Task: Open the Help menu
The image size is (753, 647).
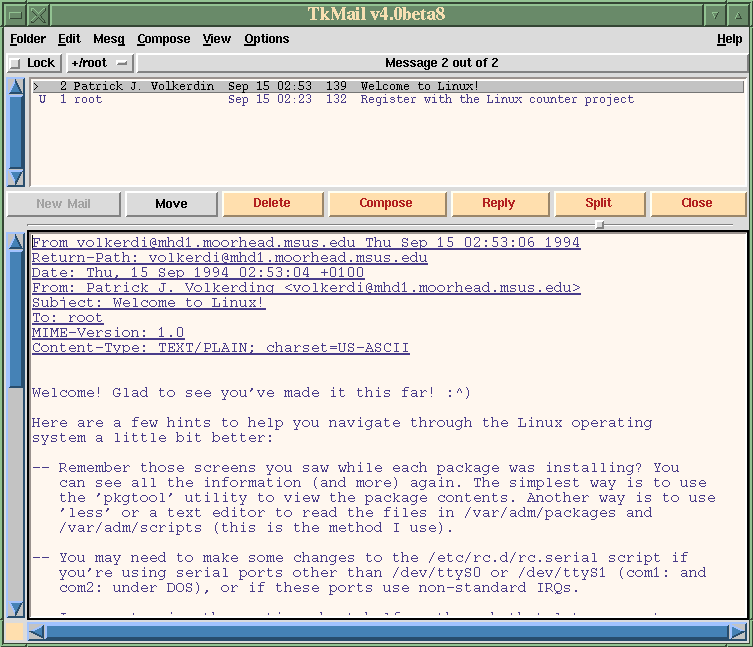Action: pos(729,39)
